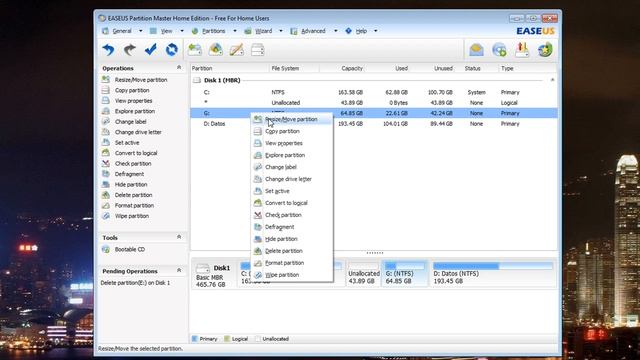
Task: Click Set active icon in Operations sidebar
Action: (x=106, y=142)
